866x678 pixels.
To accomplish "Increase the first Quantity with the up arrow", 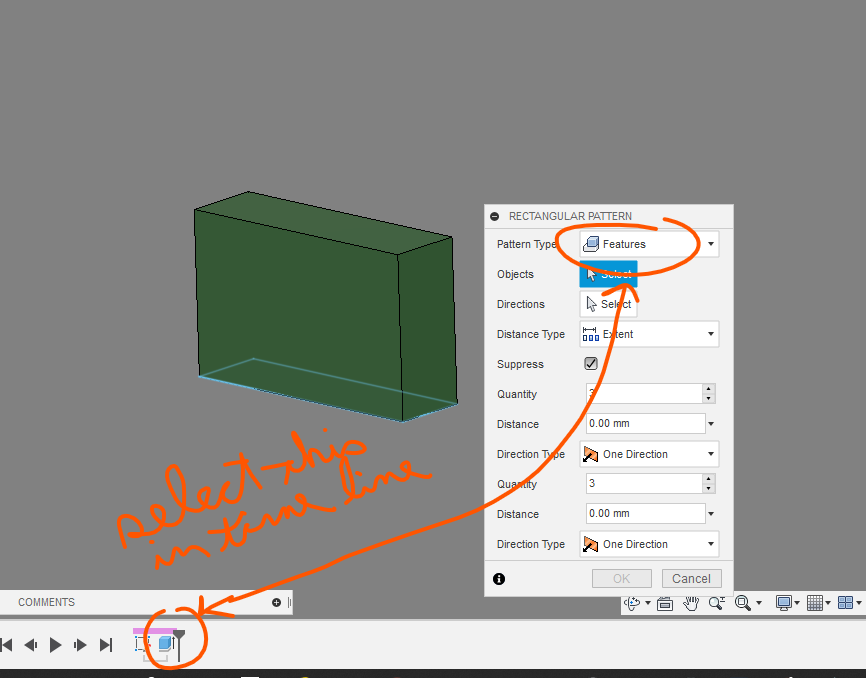I will (x=709, y=389).
